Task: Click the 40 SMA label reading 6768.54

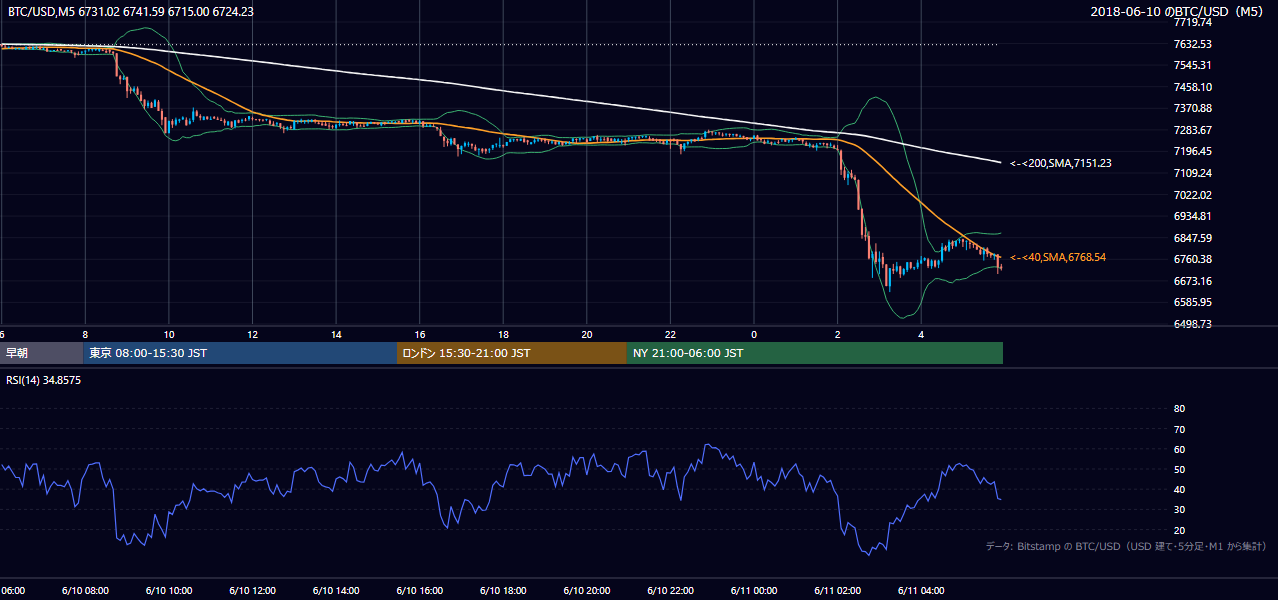Action: pyautogui.click(x=1058, y=257)
